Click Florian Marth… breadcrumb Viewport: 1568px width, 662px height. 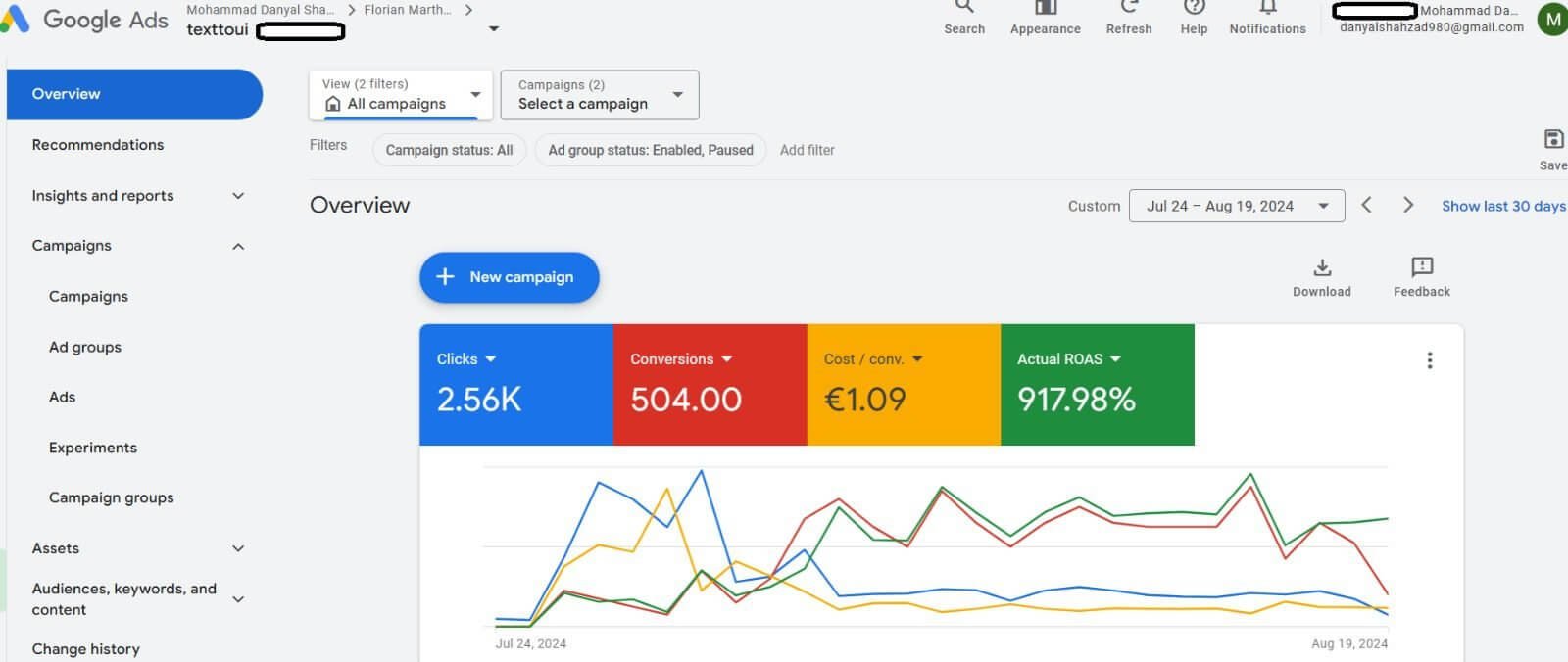408,10
